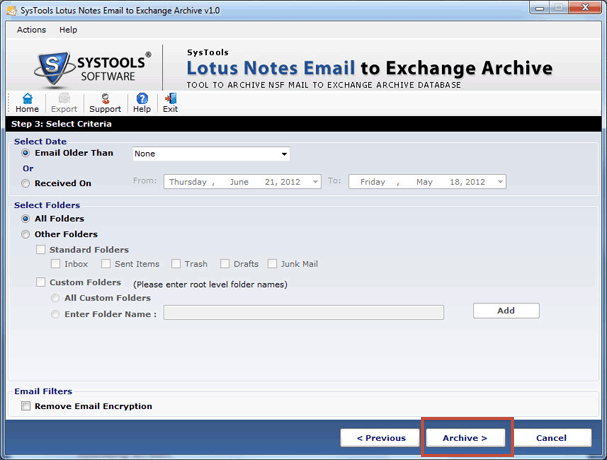Select the All Custom Folders radio button
This screenshot has height=460, width=607.
[55, 298]
